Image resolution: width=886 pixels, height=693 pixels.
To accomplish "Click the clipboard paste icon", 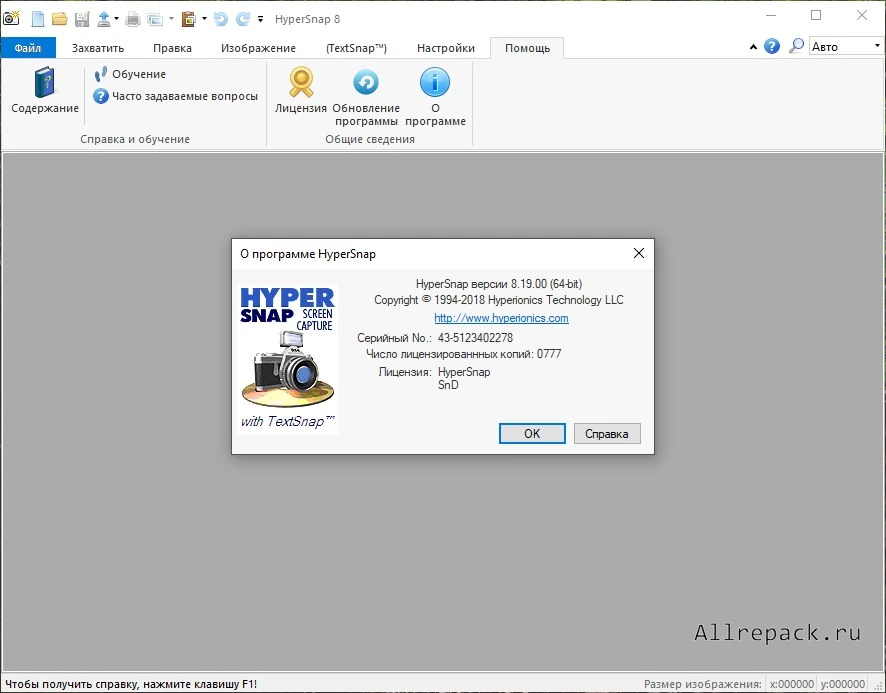I will (x=189, y=19).
